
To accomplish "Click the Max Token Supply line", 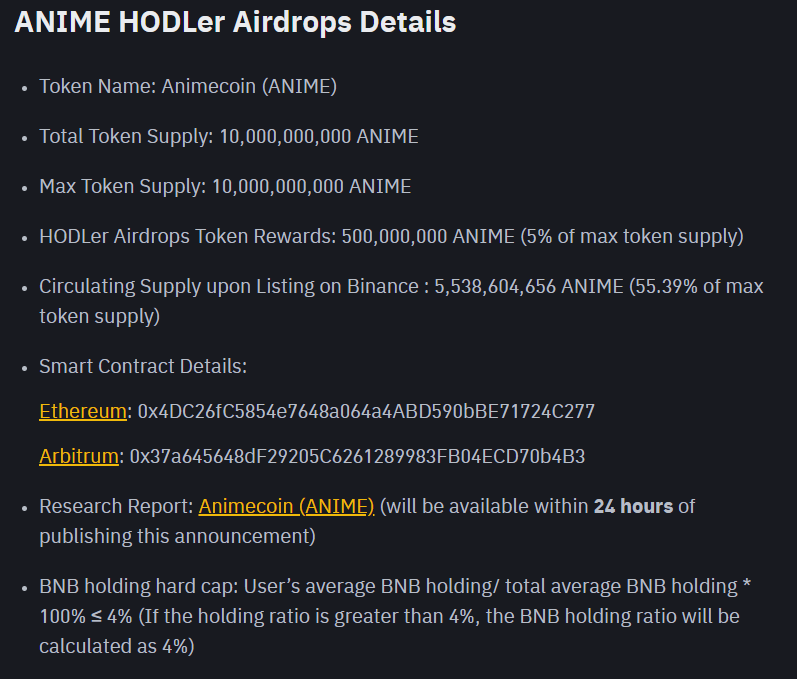I will pyautogui.click(x=225, y=187).
